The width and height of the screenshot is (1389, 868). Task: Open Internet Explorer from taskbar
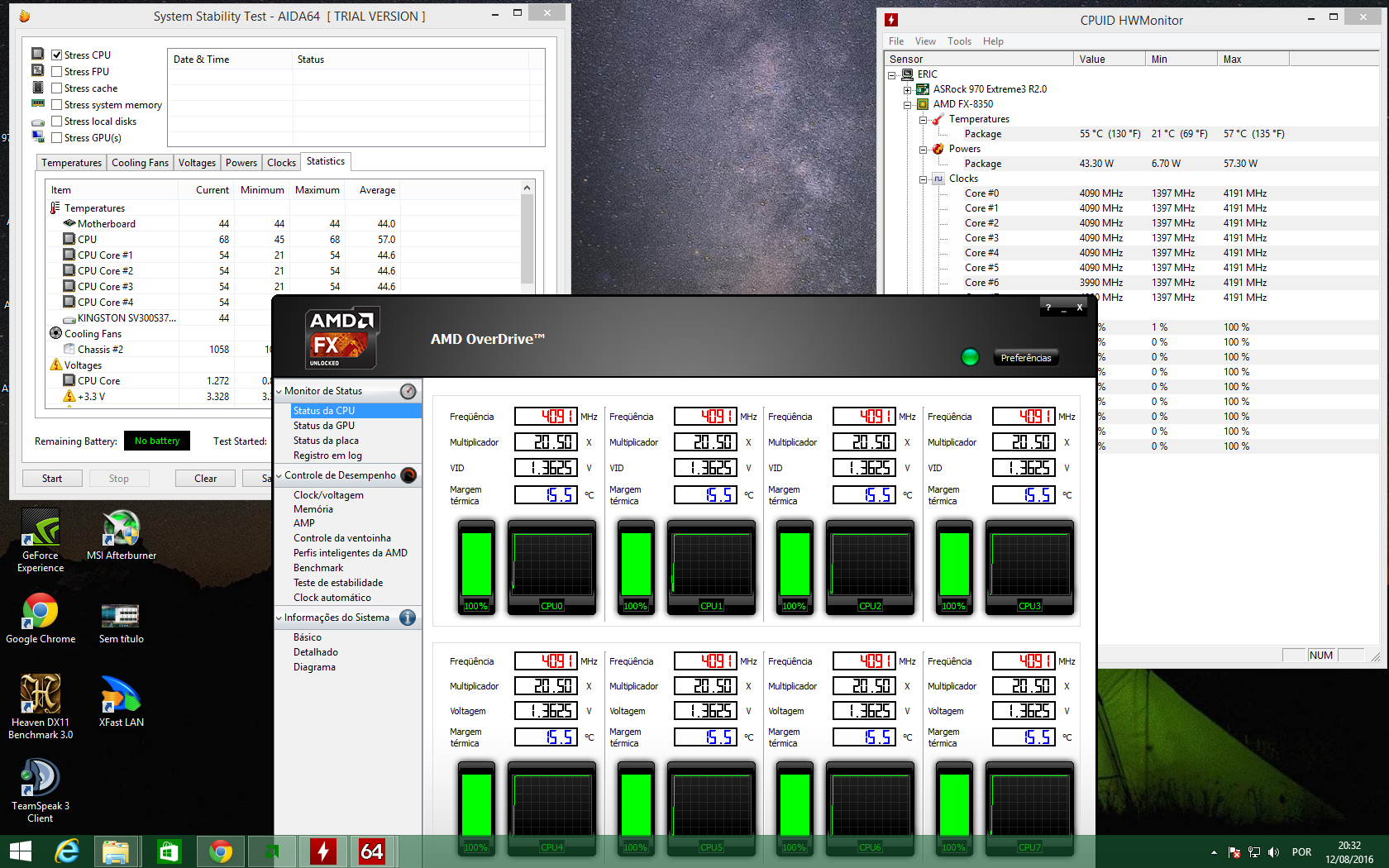tap(66, 851)
